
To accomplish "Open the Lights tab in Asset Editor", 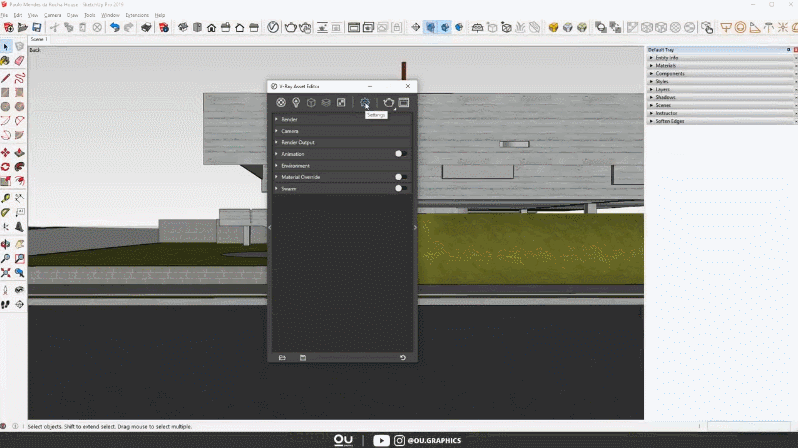I will [296, 102].
